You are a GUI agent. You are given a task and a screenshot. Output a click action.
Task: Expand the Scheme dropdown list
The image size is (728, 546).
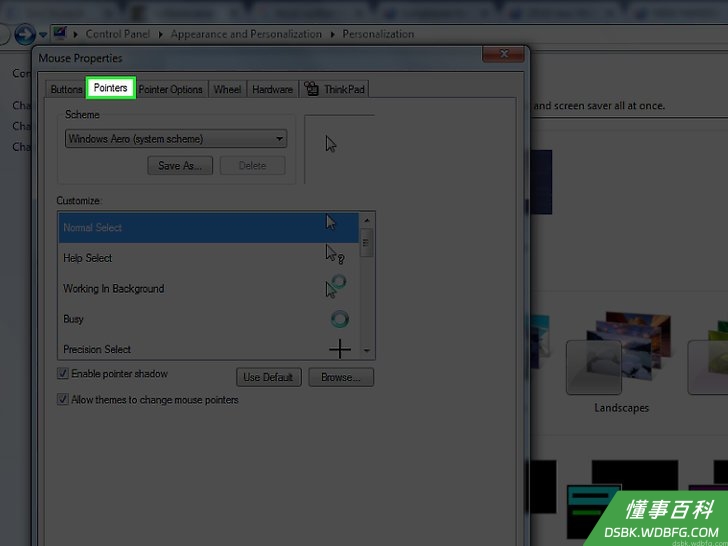[x=176, y=138]
